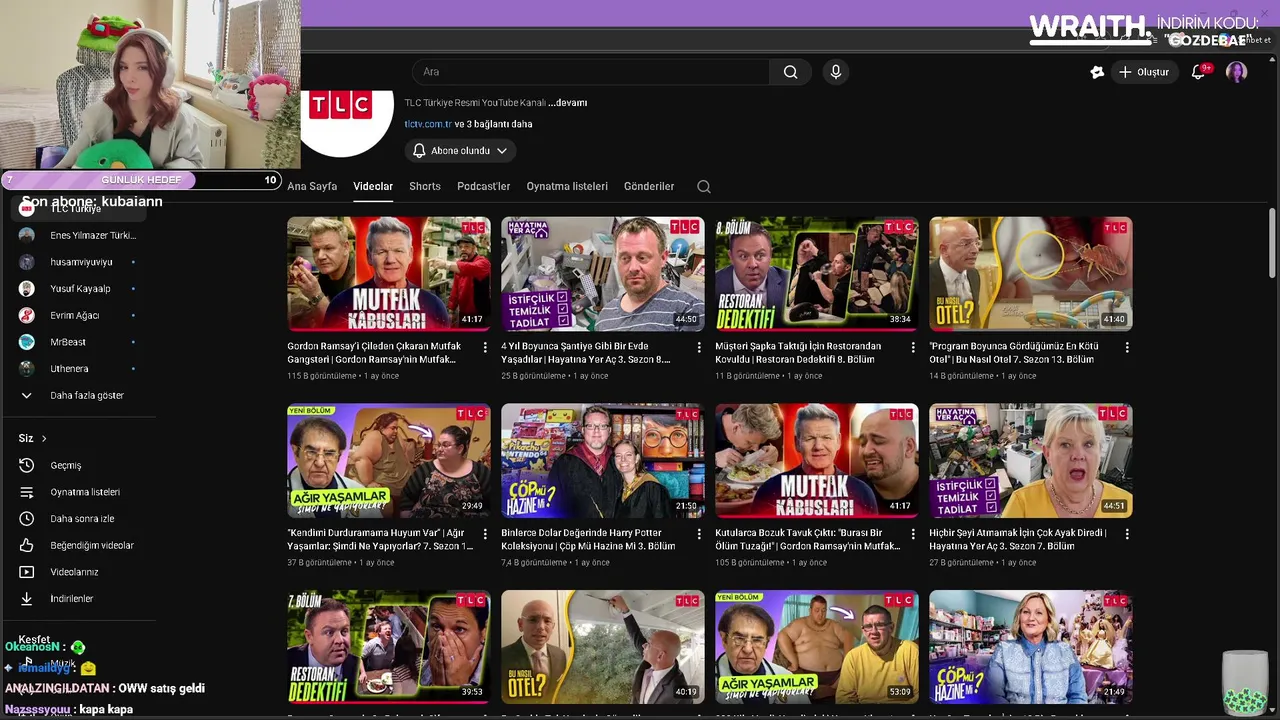Open 4 Yıl Boyunca Şantiye video title
Screen dimensions: 1280x720
click(586, 352)
